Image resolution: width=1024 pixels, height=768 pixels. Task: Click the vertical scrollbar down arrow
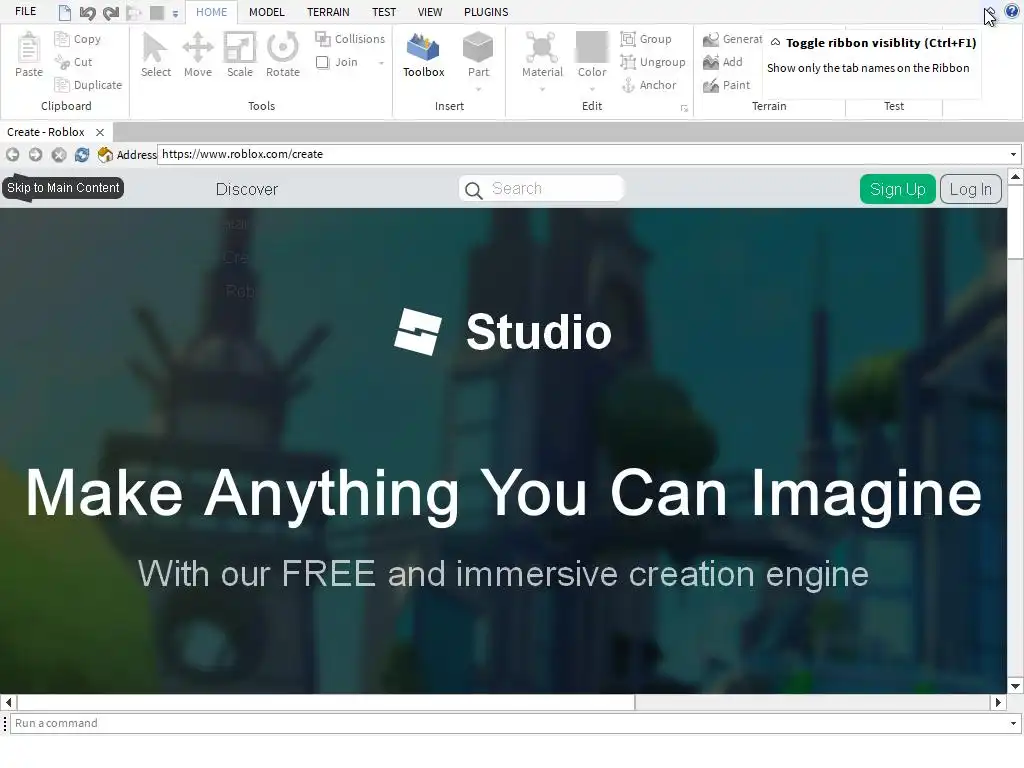(1016, 686)
